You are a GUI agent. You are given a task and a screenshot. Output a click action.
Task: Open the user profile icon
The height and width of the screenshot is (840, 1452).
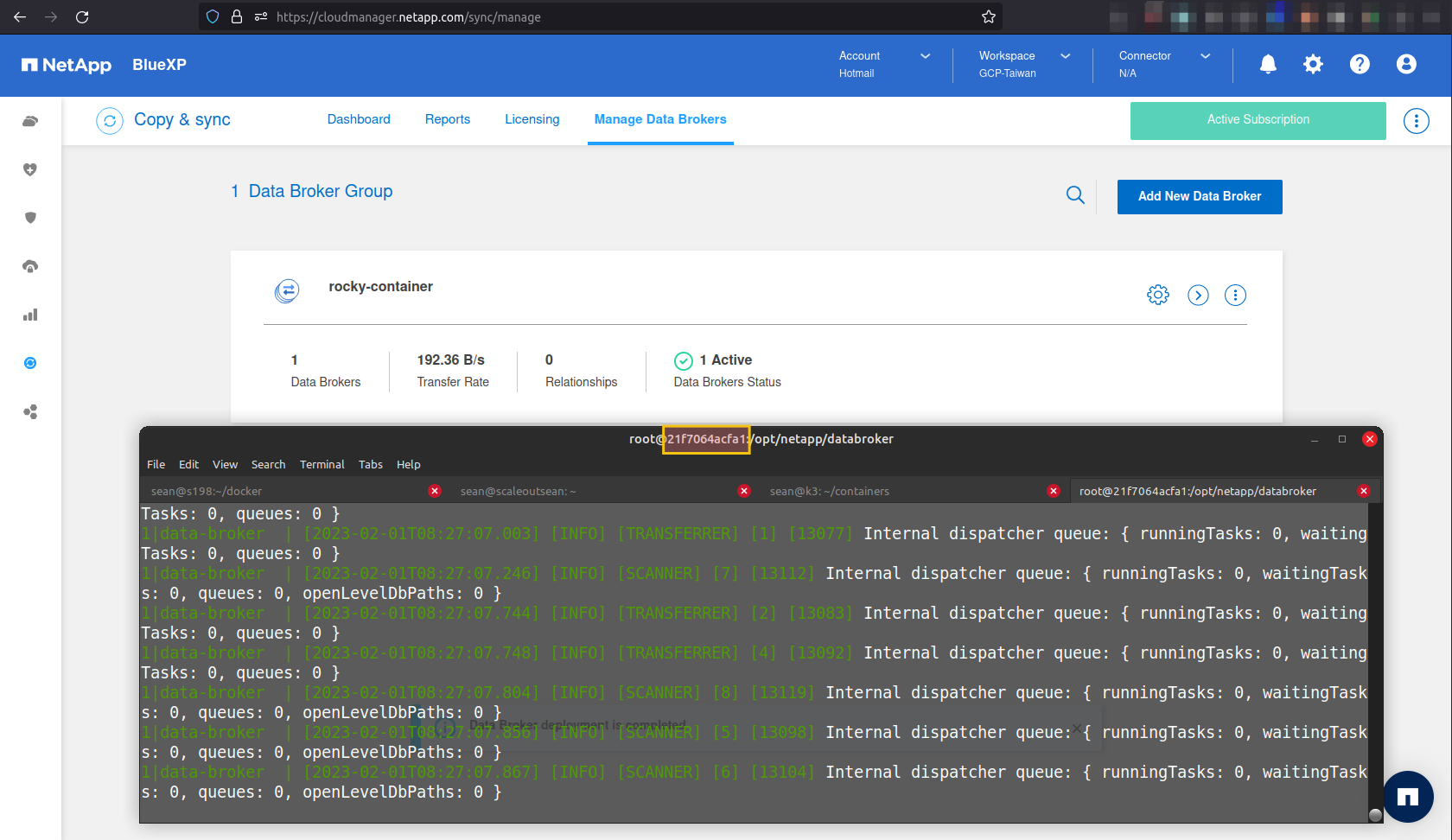point(1406,64)
